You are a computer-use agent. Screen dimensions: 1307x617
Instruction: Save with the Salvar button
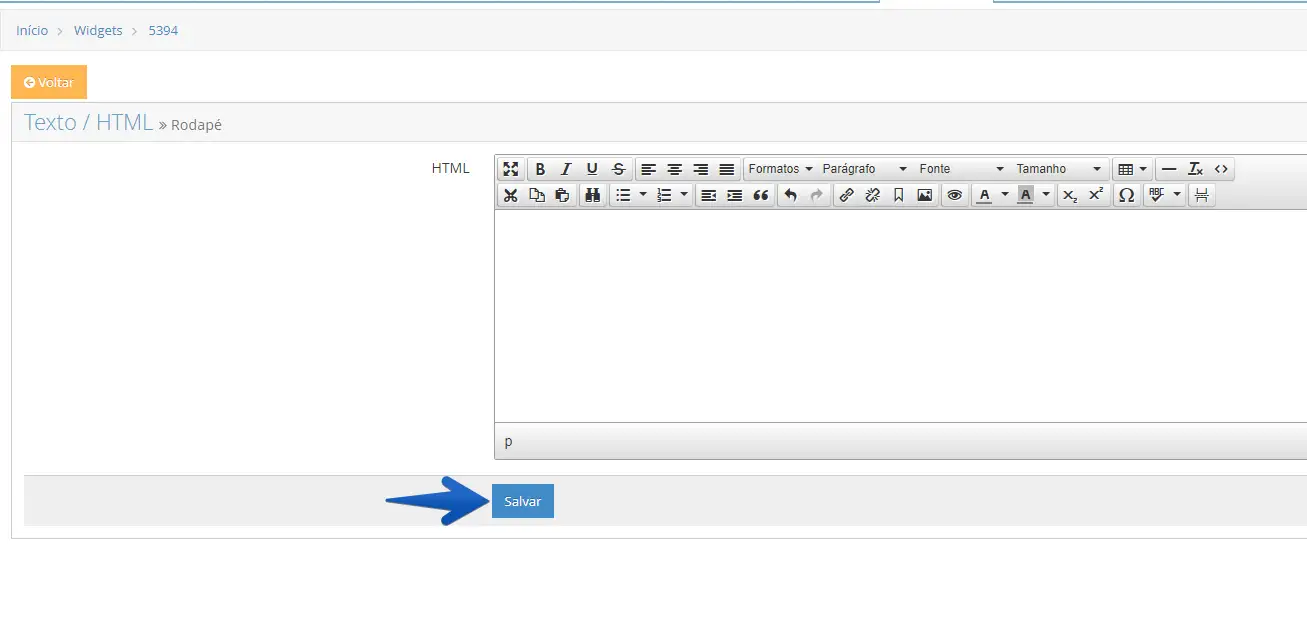(523, 501)
